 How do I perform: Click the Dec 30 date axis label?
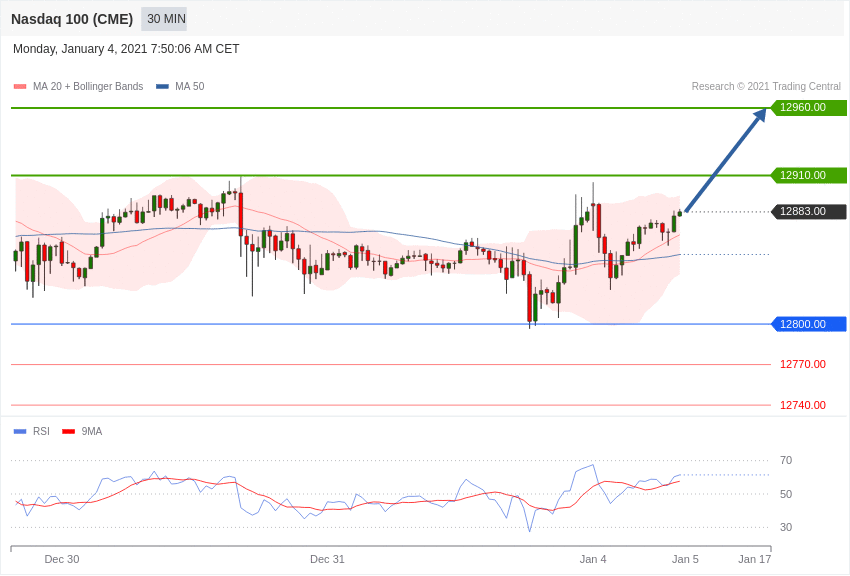[62, 559]
